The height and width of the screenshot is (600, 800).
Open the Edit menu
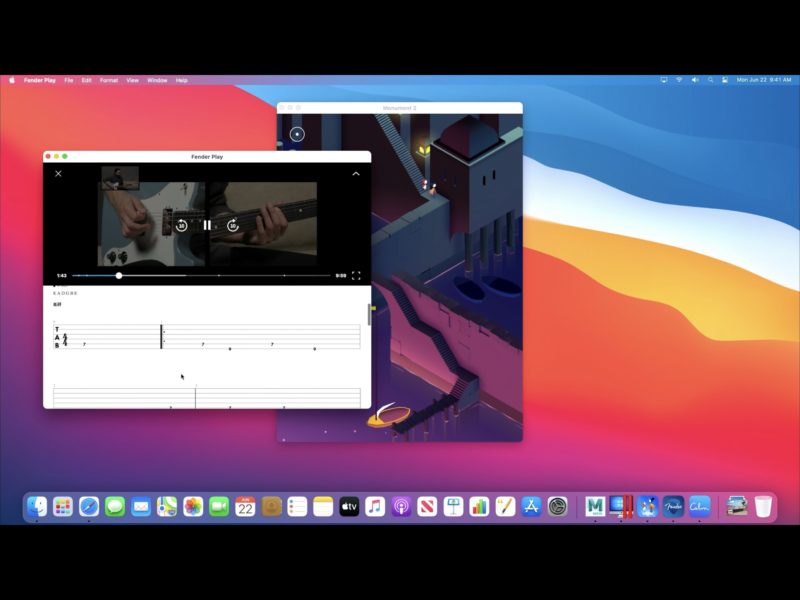click(87, 80)
